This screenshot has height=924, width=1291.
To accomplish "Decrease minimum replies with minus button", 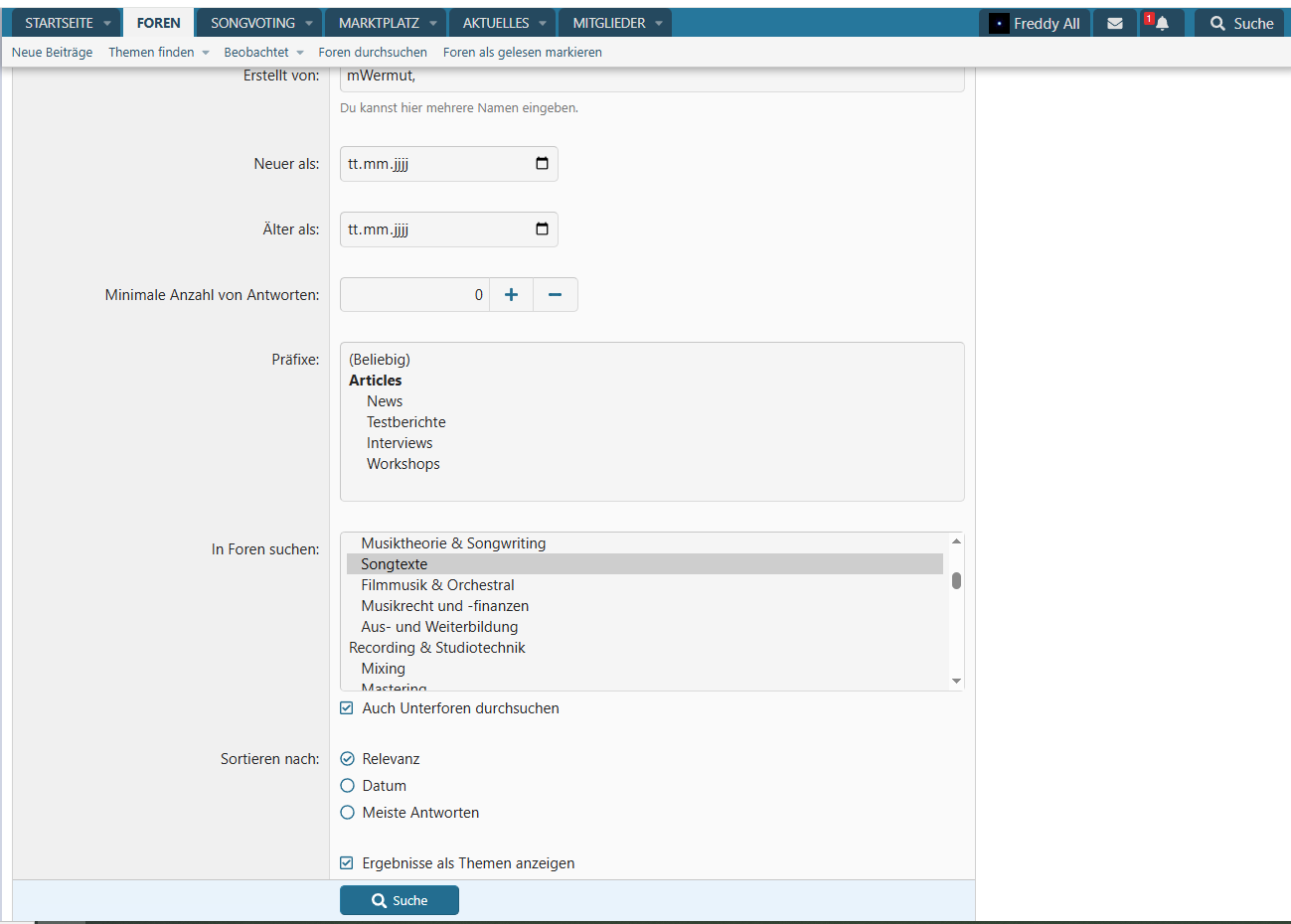I will [x=555, y=294].
